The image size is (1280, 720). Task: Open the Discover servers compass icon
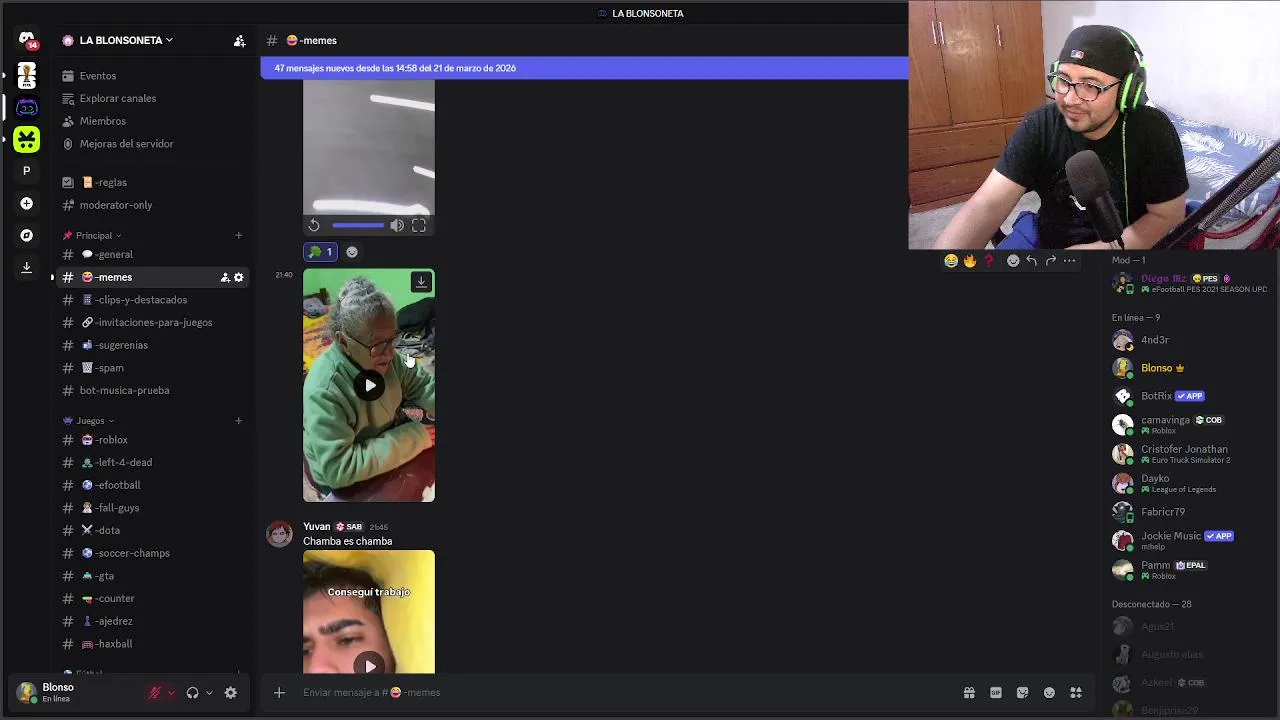[x=27, y=235]
